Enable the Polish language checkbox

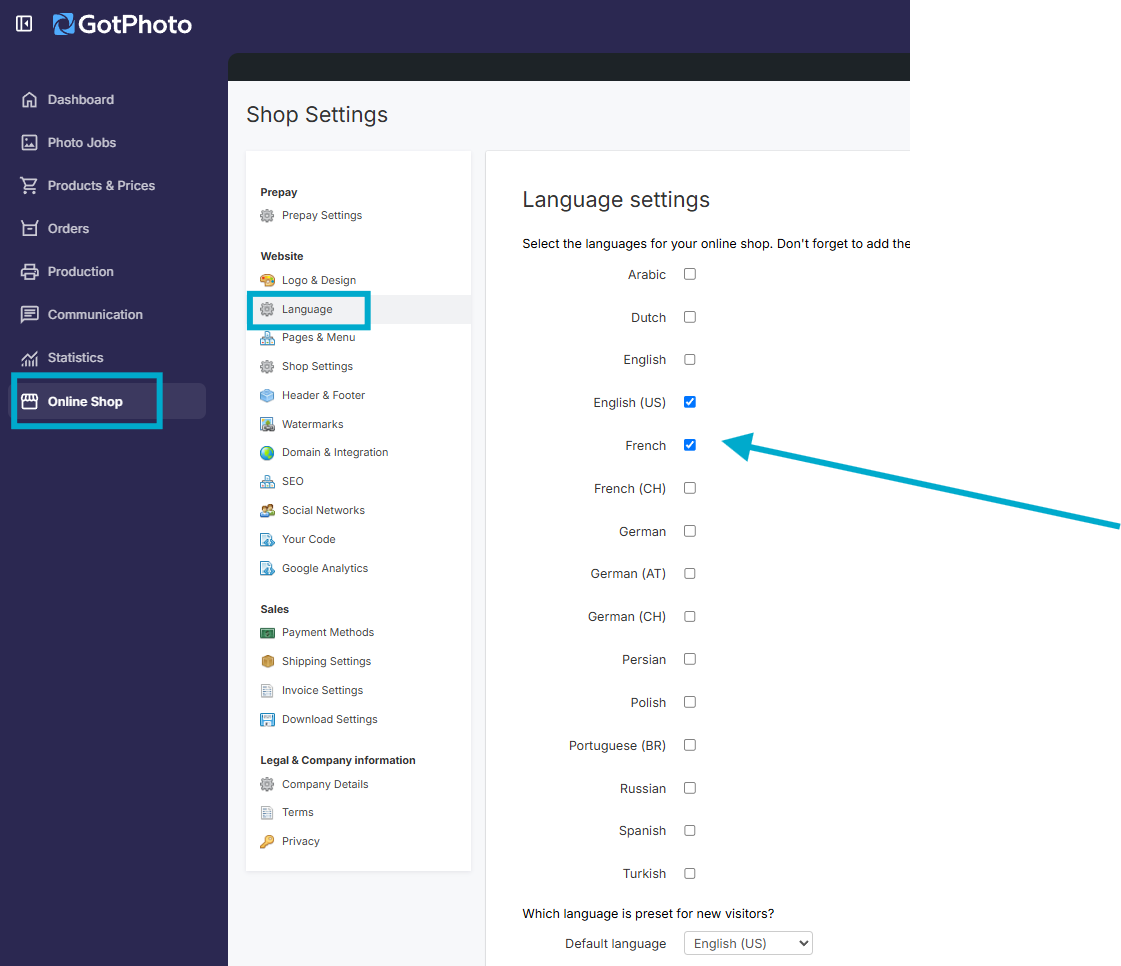pos(690,702)
